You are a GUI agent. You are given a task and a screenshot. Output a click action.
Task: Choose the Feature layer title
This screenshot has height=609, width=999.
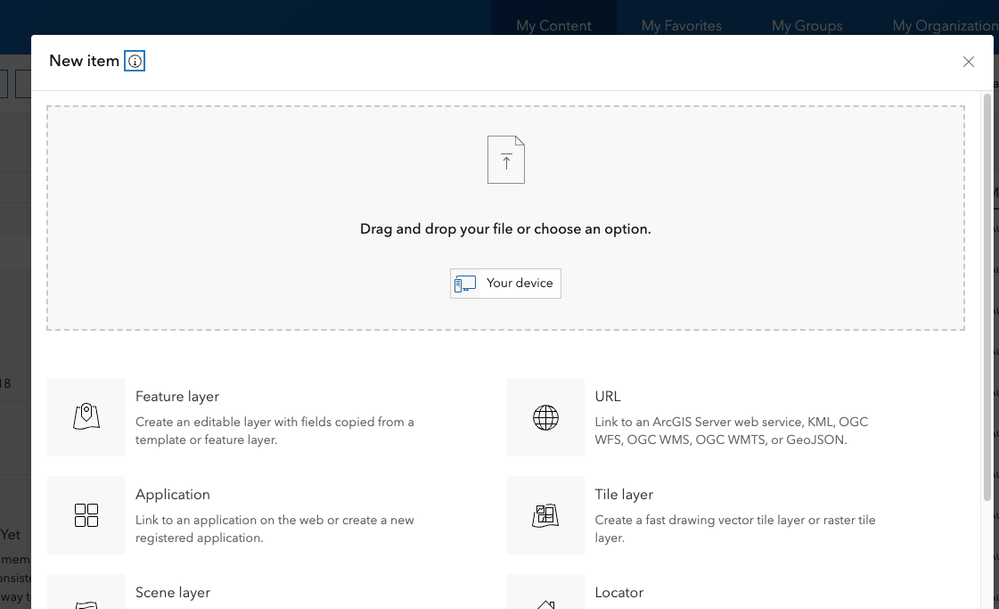tap(177, 396)
